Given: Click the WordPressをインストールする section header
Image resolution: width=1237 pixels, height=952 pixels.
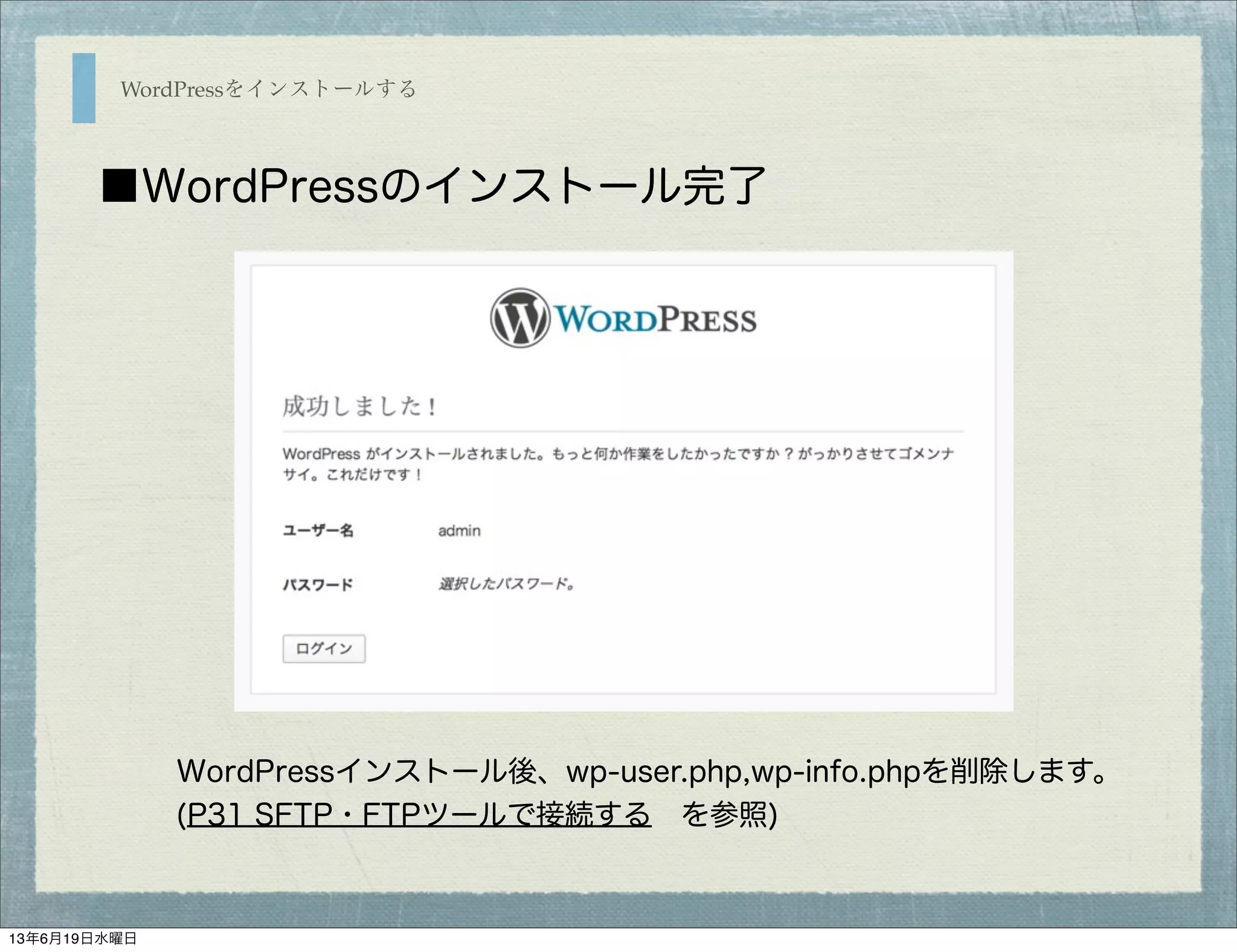Looking at the screenshot, I should click(x=269, y=89).
